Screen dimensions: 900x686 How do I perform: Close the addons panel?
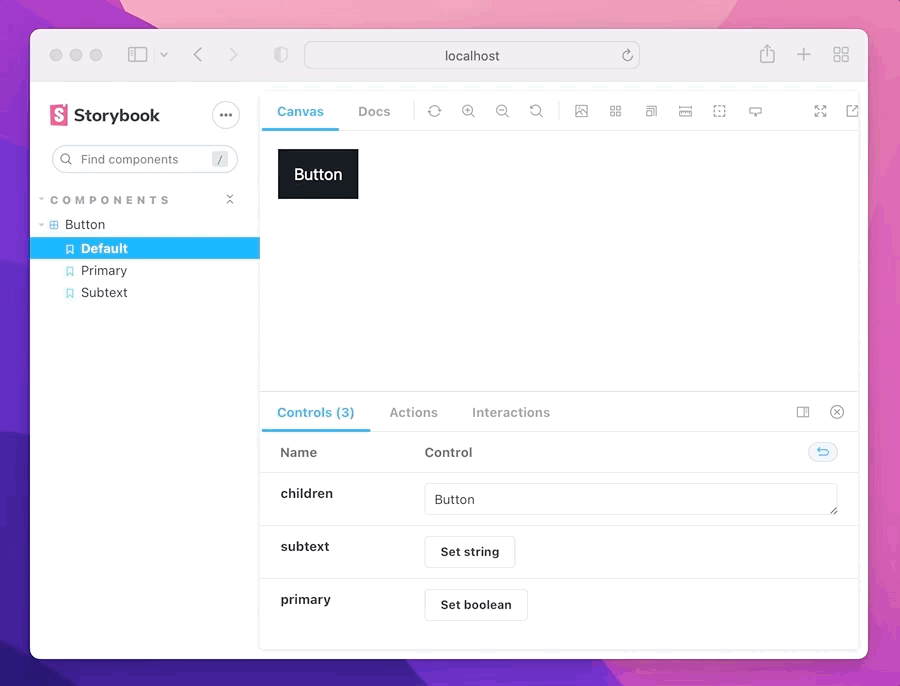837,412
